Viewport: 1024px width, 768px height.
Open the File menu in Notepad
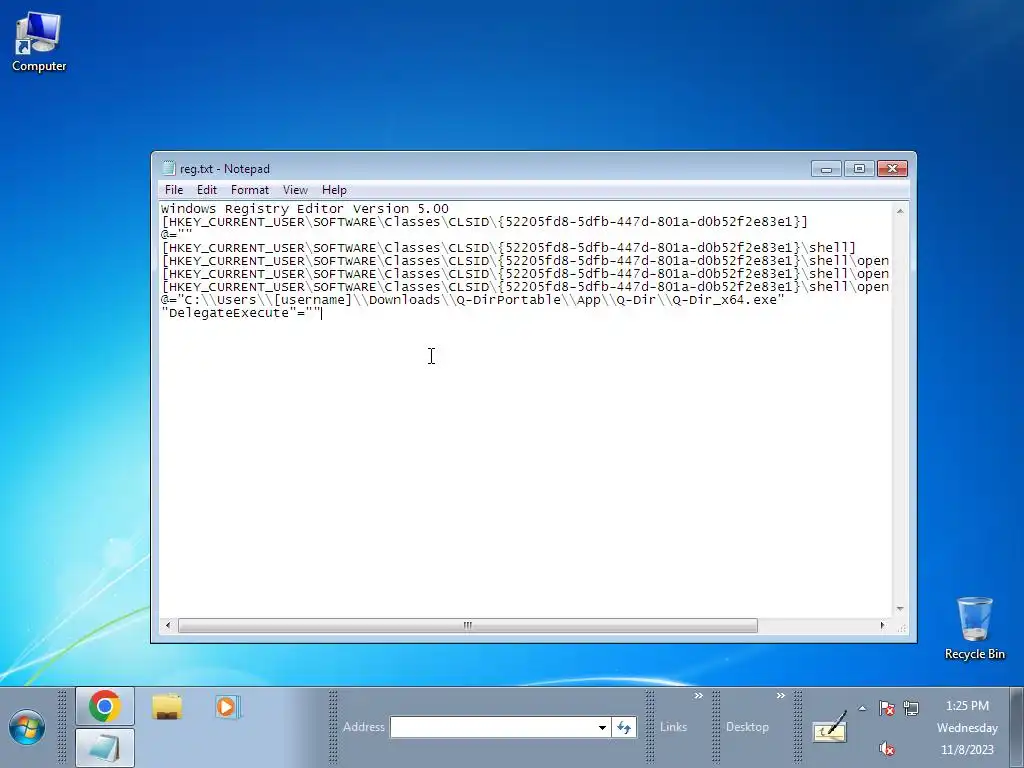[174, 190]
